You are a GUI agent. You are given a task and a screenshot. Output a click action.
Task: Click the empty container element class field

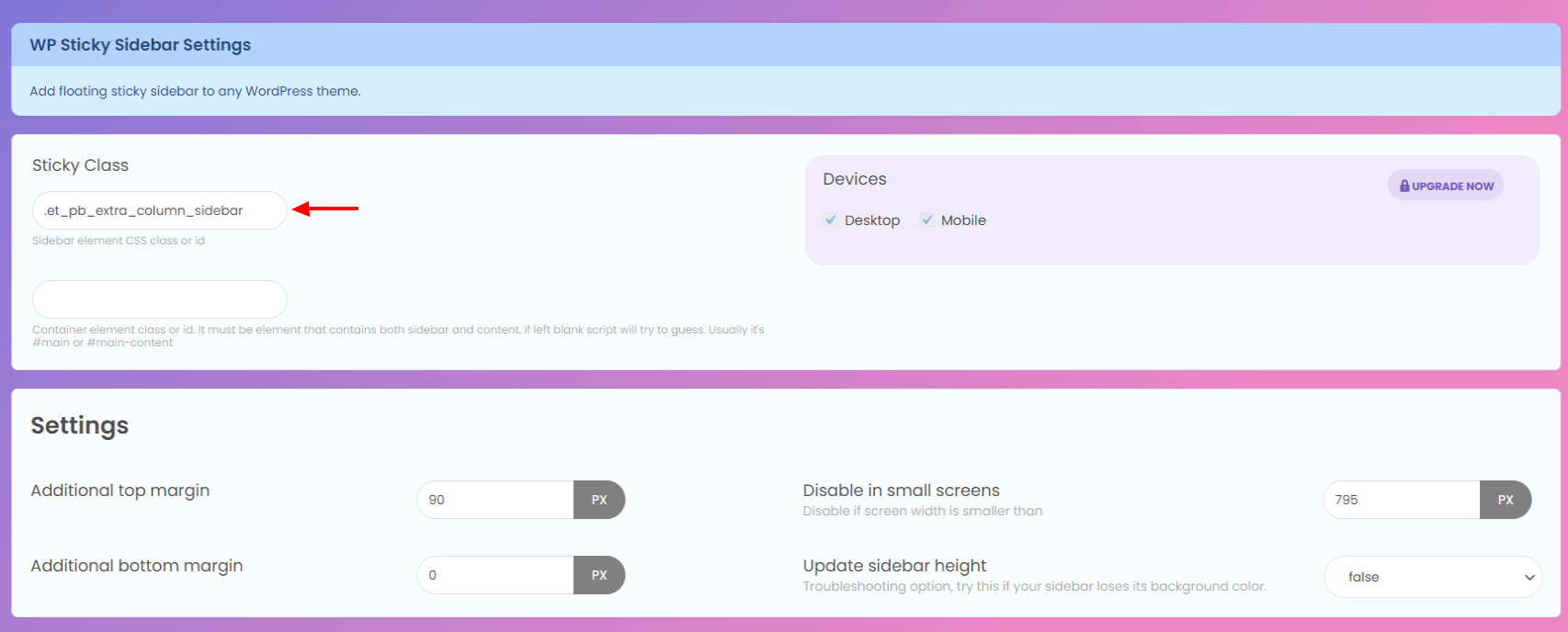160,299
